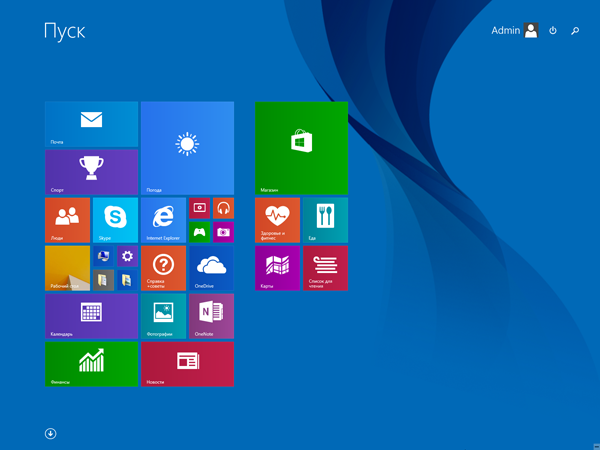Image resolution: width=600 pixels, height=450 pixels.
Task: Open the small Camera tile
Action: pyautogui.click(x=223, y=232)
